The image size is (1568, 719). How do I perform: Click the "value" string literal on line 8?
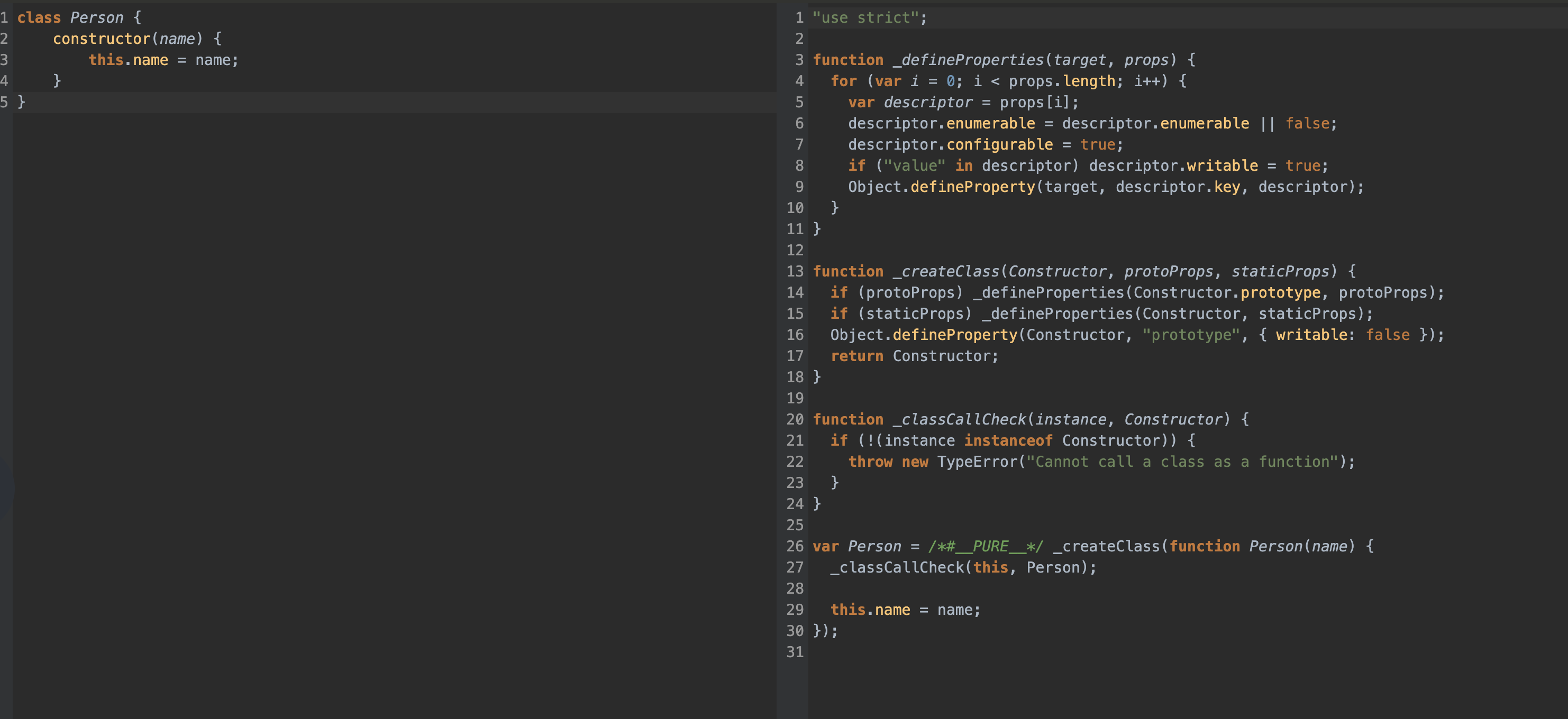[x=914, y=166]
